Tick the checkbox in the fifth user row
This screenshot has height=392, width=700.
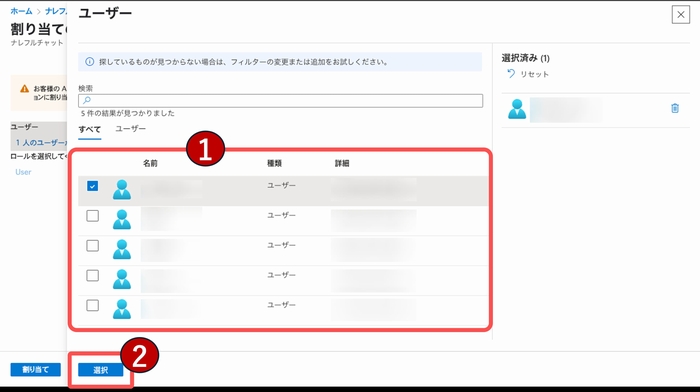(x=92, y=305)
